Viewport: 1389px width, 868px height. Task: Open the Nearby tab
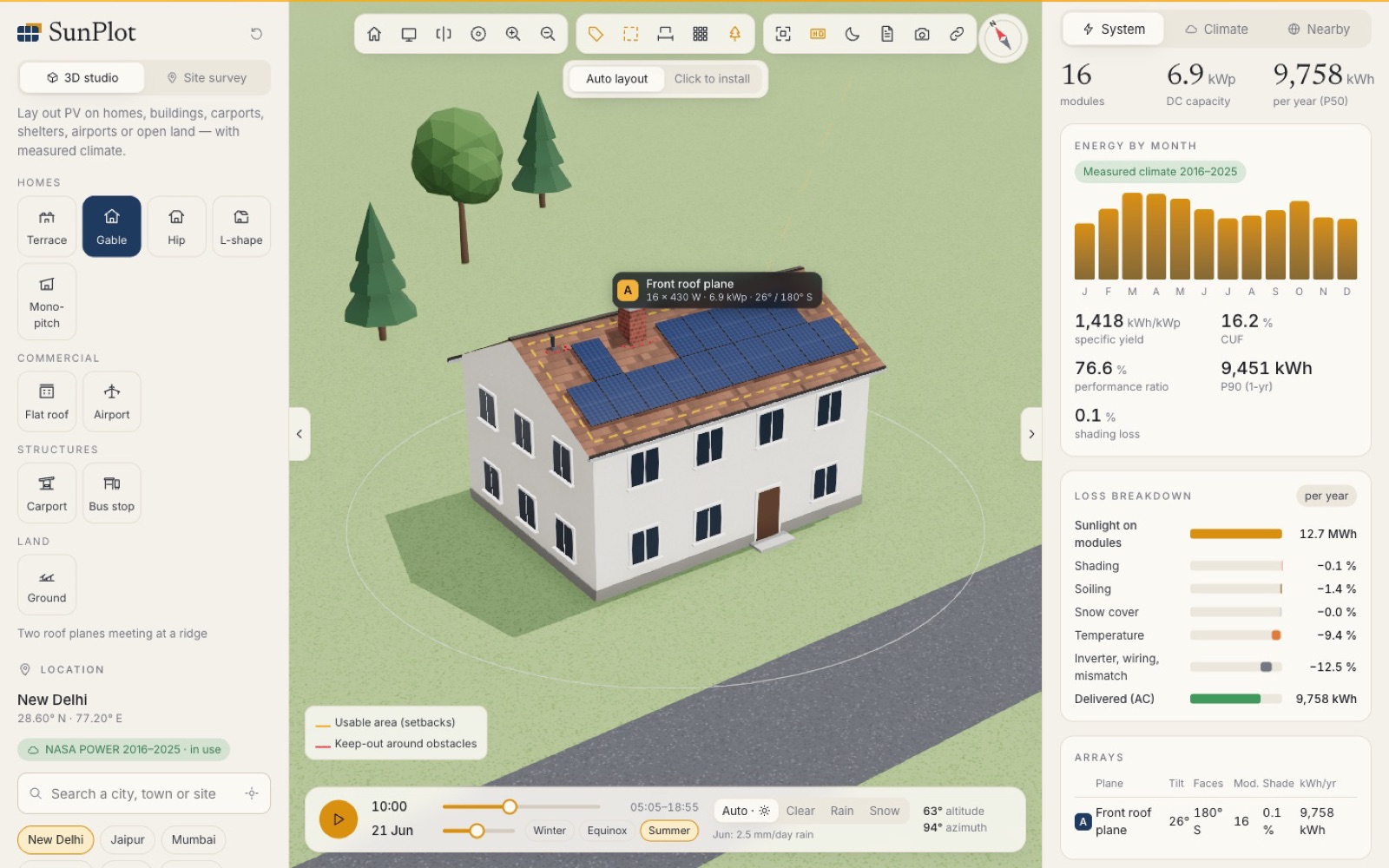pyautogui.click(x=1319, y=30)
